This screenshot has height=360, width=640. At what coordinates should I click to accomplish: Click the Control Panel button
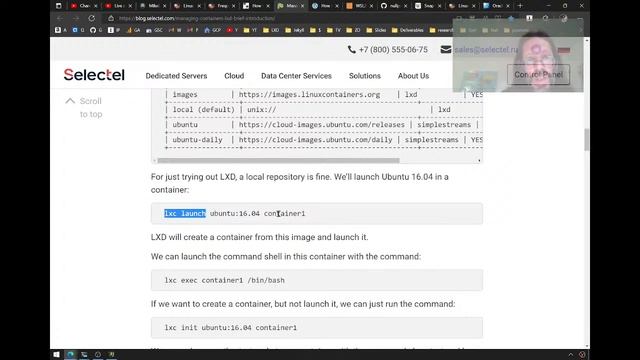pyautogui.click(x=538, y=75)
